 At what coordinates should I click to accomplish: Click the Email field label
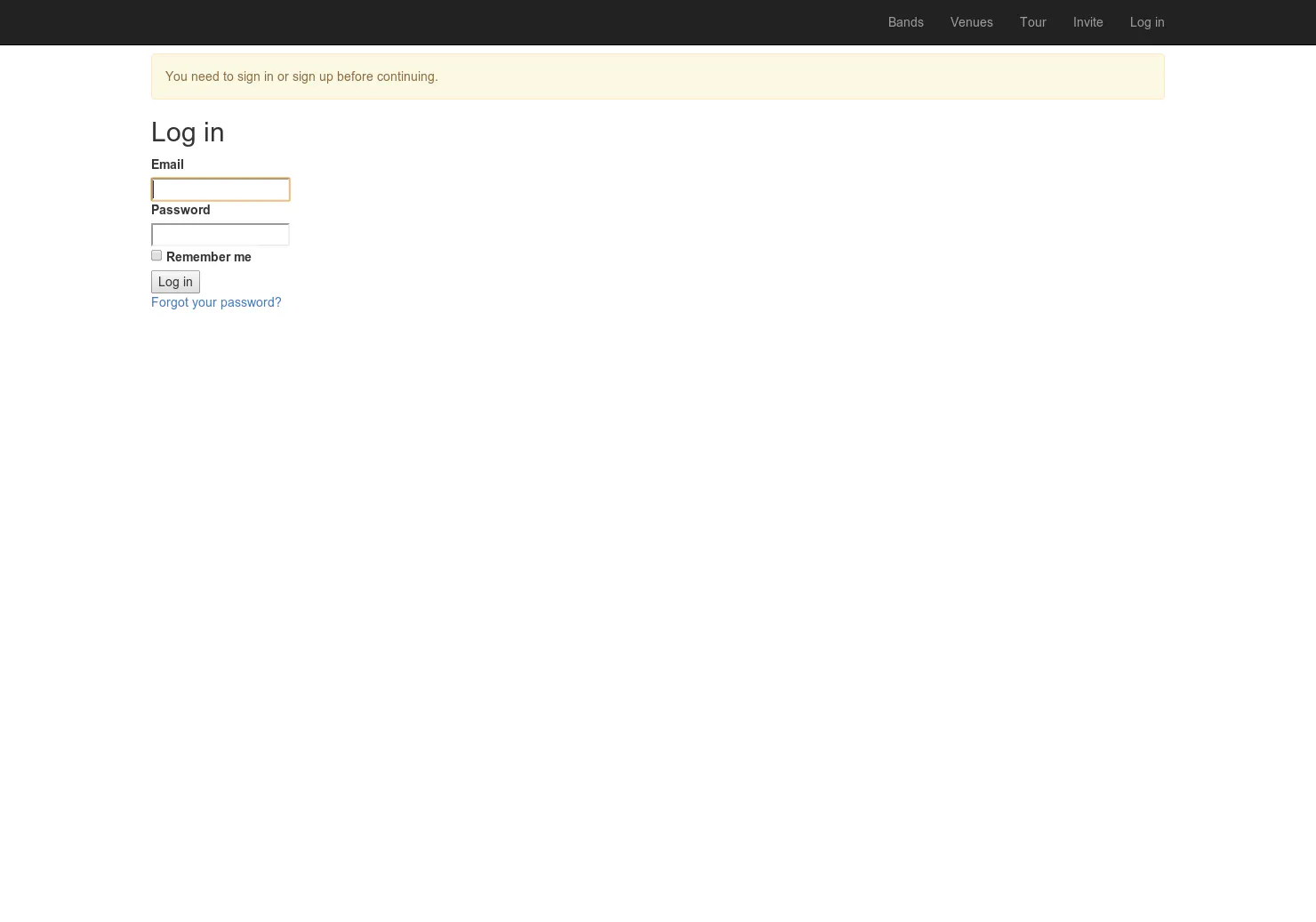pos(167,164)
